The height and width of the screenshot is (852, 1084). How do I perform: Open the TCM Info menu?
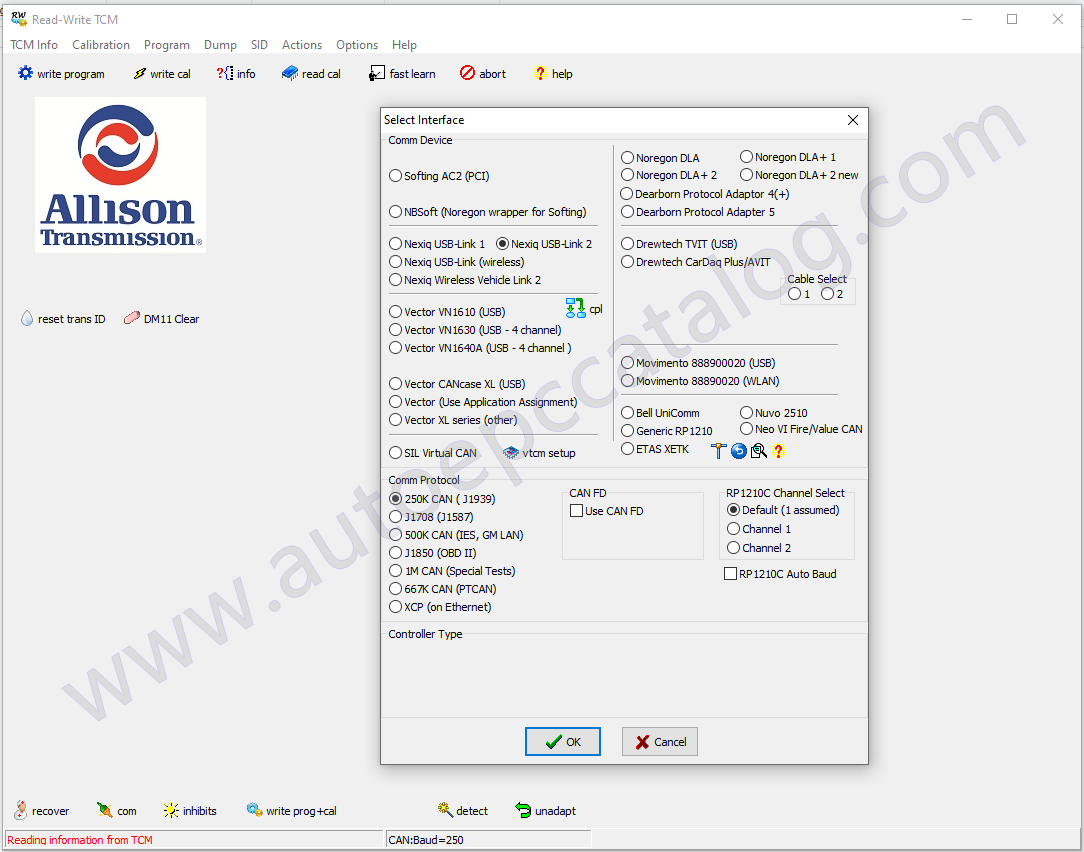click(x=34, y=44)
